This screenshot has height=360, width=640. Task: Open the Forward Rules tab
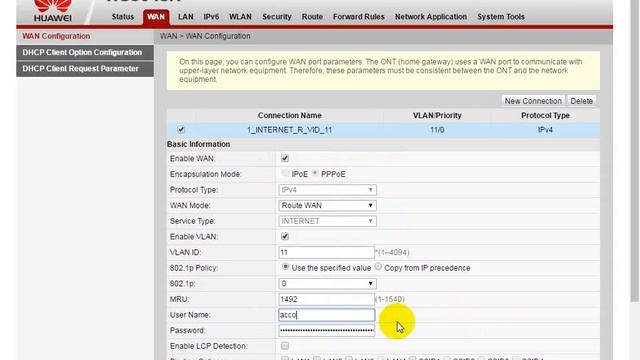click(358, 17)
